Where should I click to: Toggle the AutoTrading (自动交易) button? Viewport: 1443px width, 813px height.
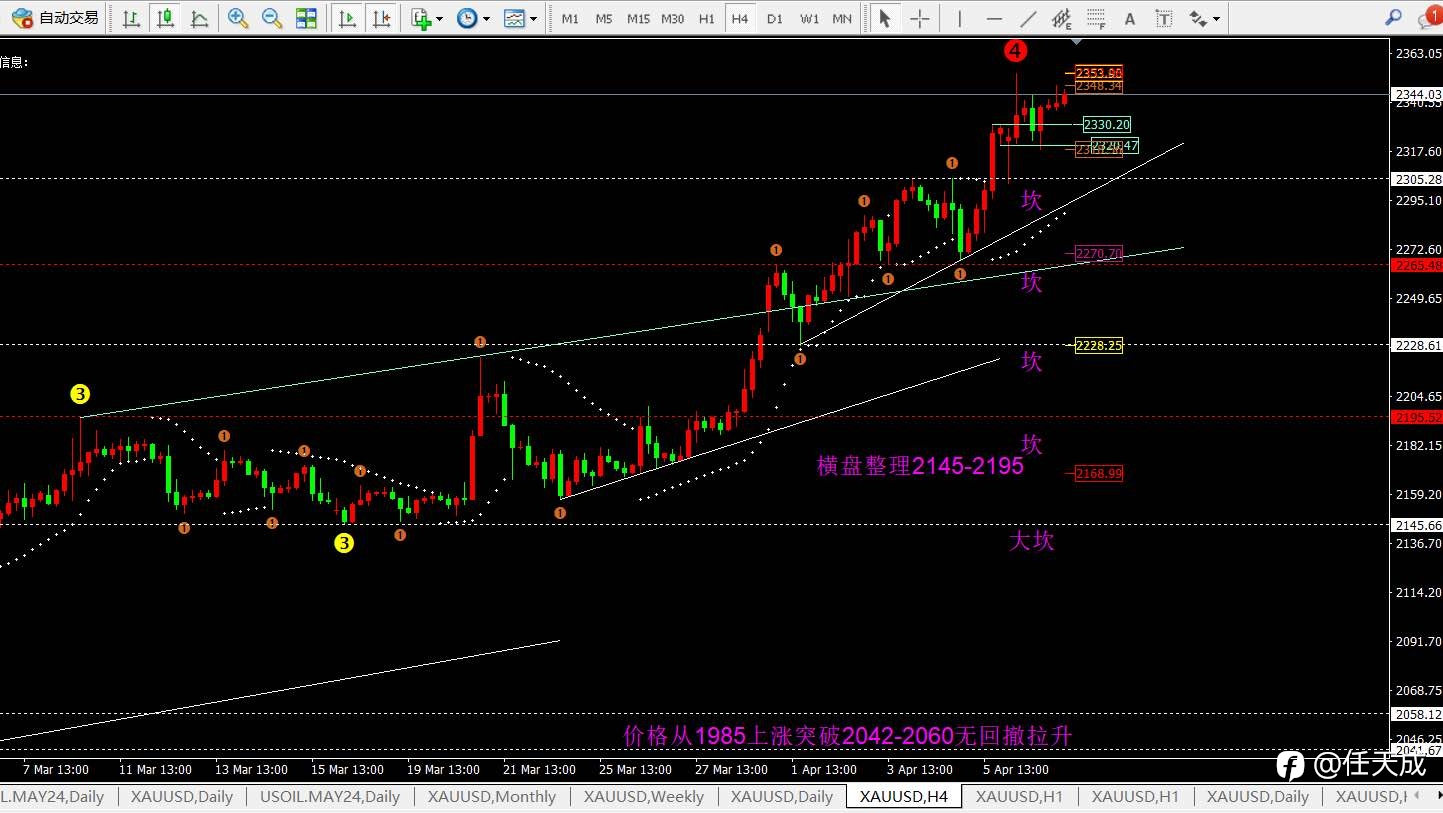[56, 18]
